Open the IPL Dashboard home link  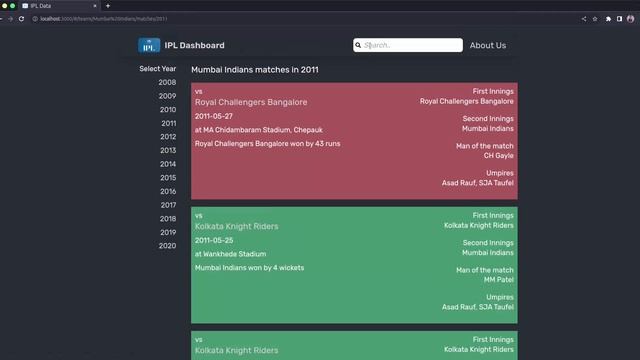coord(194,45)
